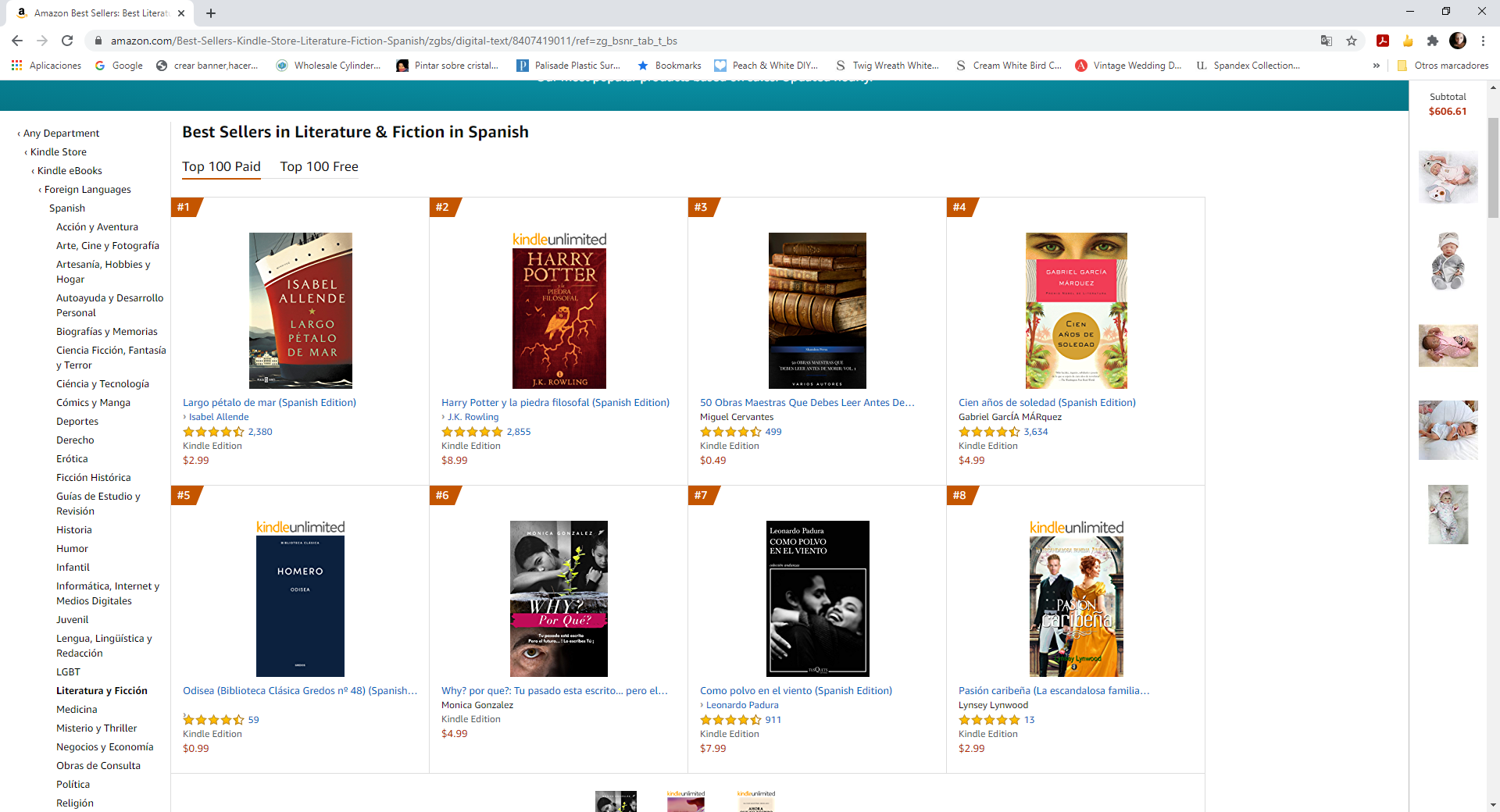This screenshot has height=812, width=1500.
Task: Switch to the Top 100 Free tab
Action: pyautogui.click(x=319, y=166)
